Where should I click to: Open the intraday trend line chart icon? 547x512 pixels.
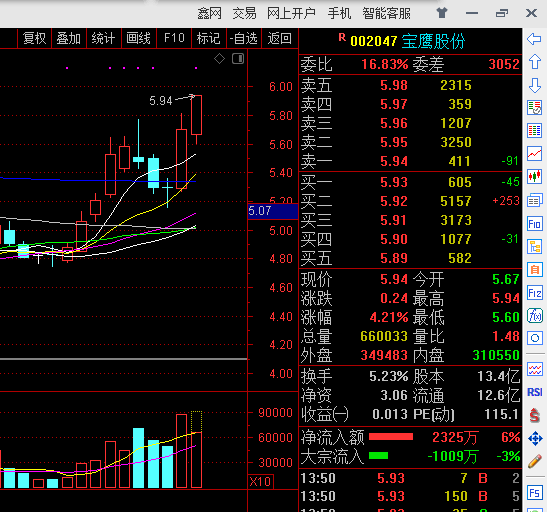coord(534,154)
